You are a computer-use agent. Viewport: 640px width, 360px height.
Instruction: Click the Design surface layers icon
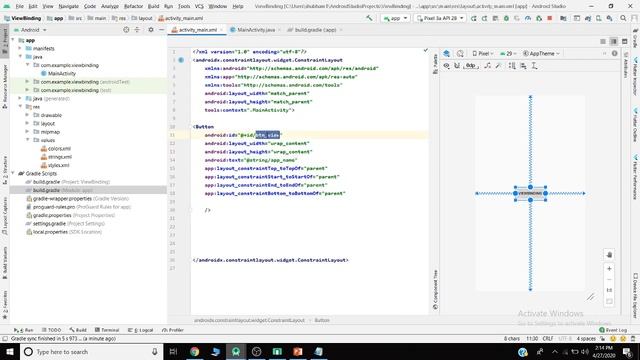click(447, 53)
